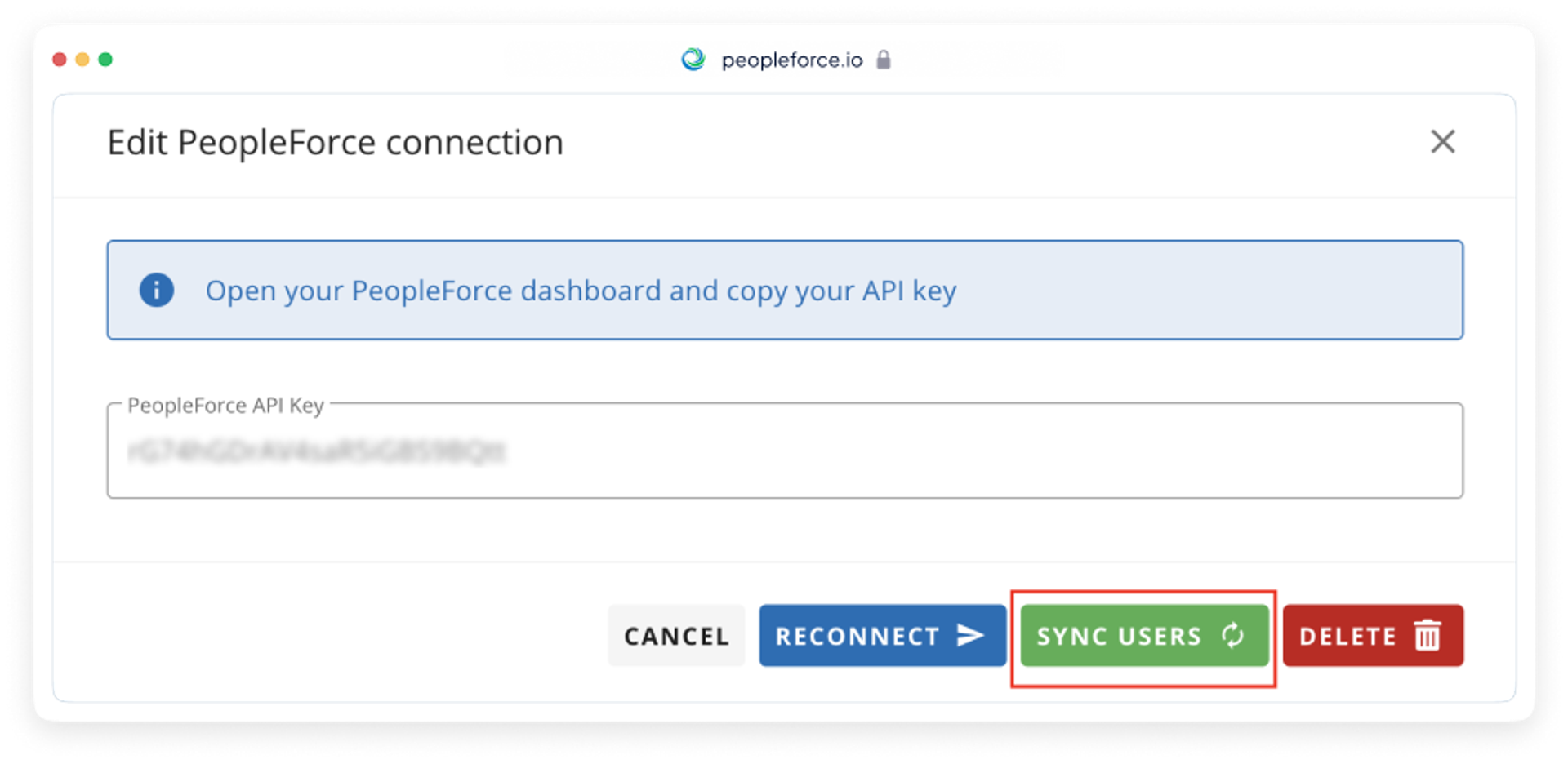Close the Edit PeopleForce connection dialog

click(1443, 142)
